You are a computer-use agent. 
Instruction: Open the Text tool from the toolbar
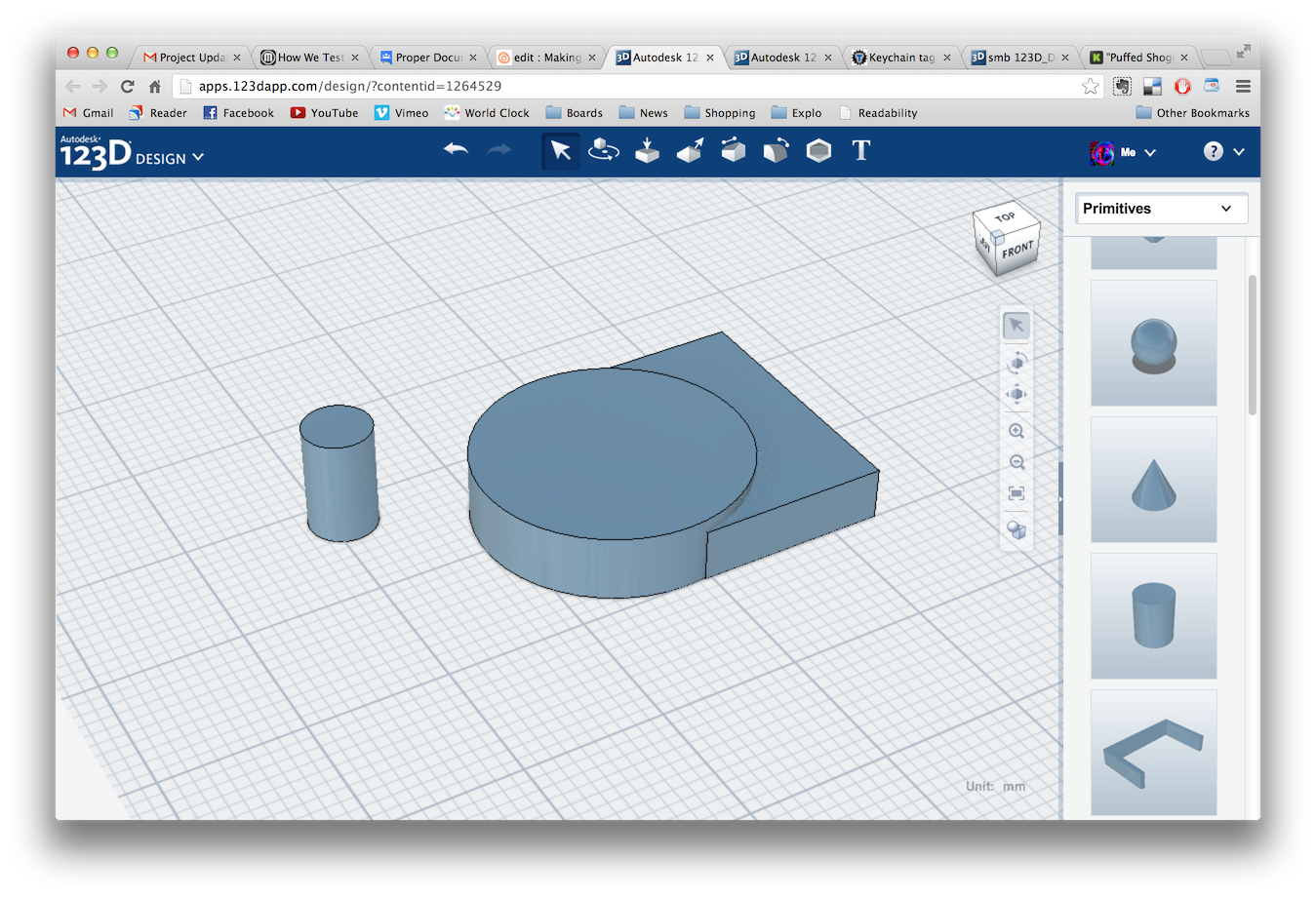[x=859, y=151]
